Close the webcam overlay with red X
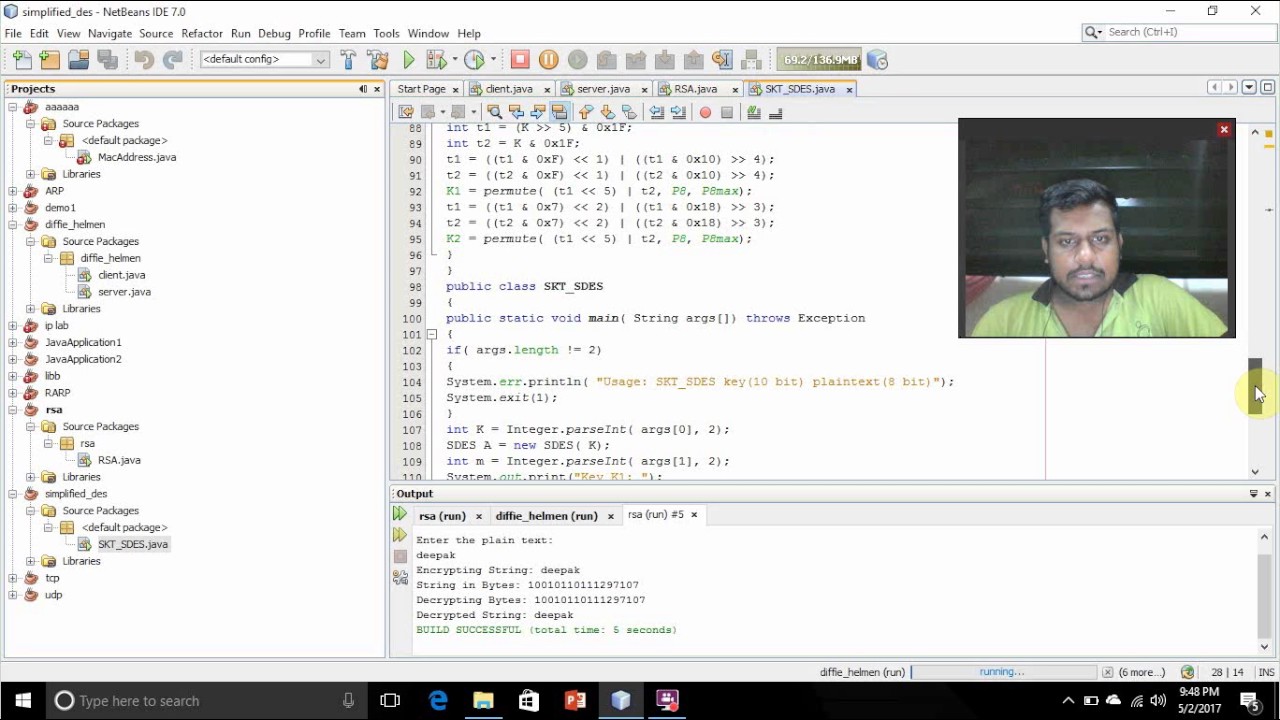This screenshot has width=1280, height=720. point(1223,130)
